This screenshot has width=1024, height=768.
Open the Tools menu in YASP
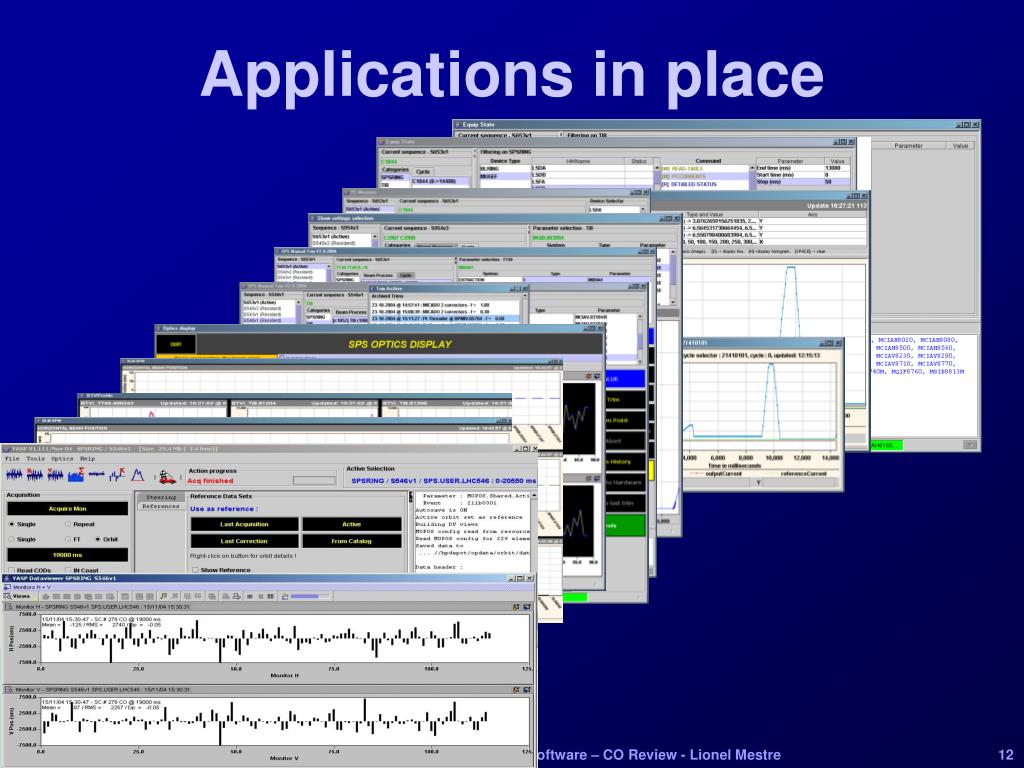click(35, 458)
